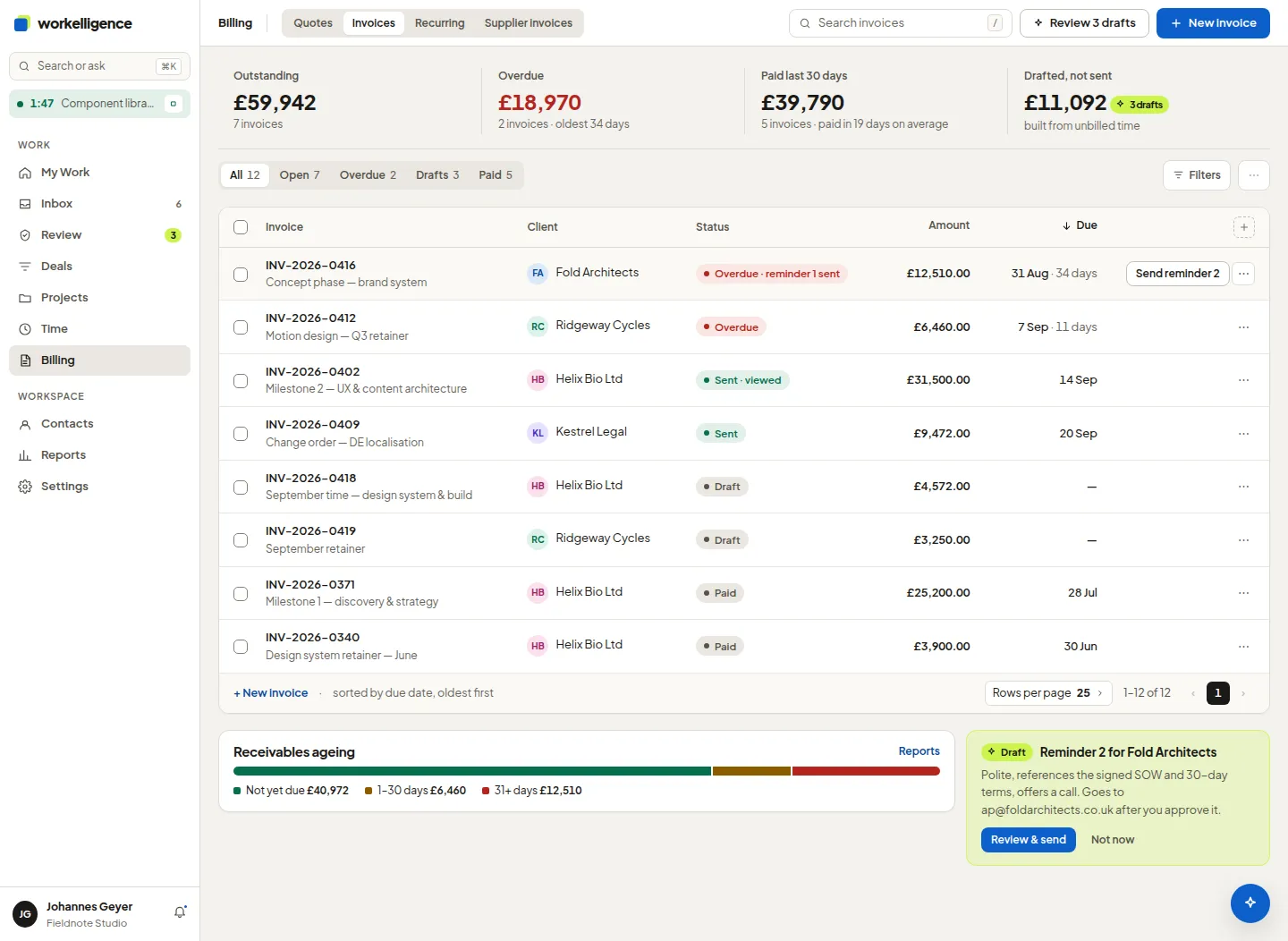Viewport: 1288px width, 941px height.
Task: Click the JG user avatar
Action: [25, 914]
